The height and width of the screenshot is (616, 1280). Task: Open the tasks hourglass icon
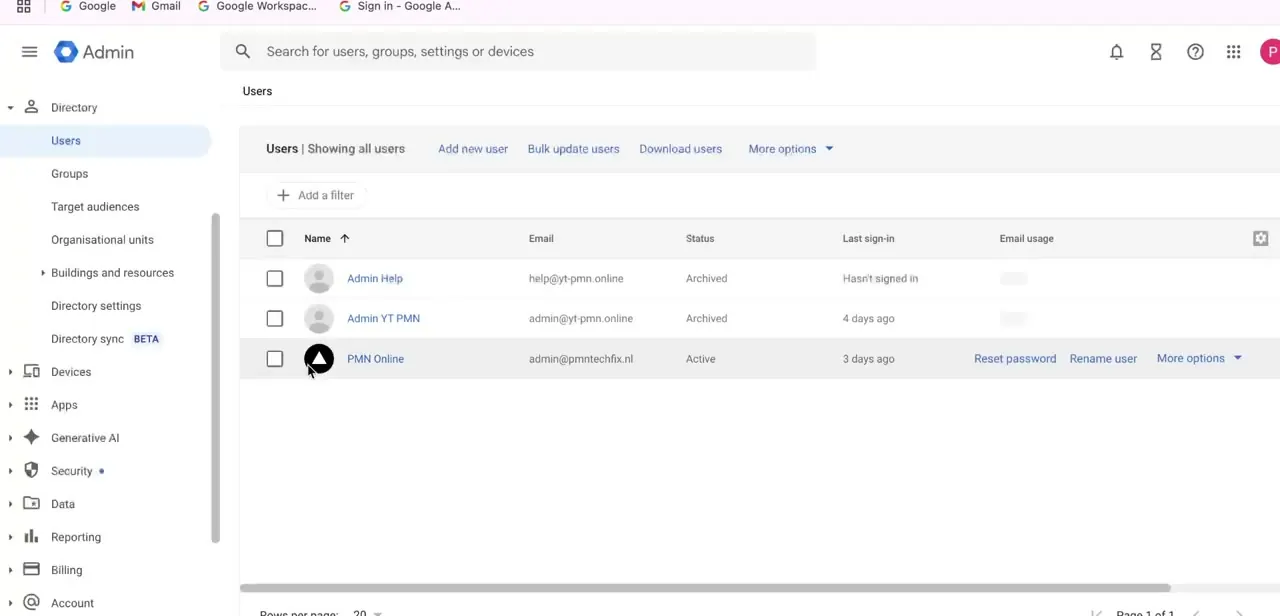coord(1156,52)
